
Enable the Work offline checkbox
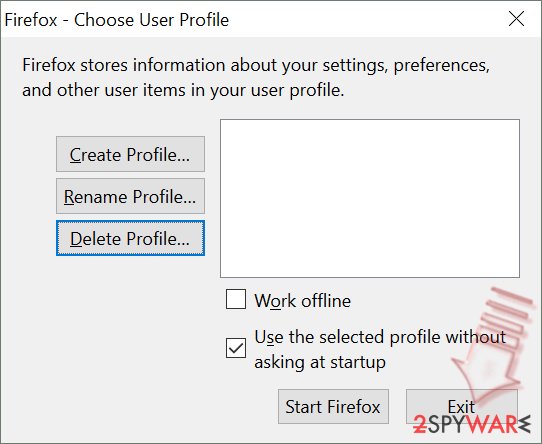pyautogui.click(x=236, y=299)
